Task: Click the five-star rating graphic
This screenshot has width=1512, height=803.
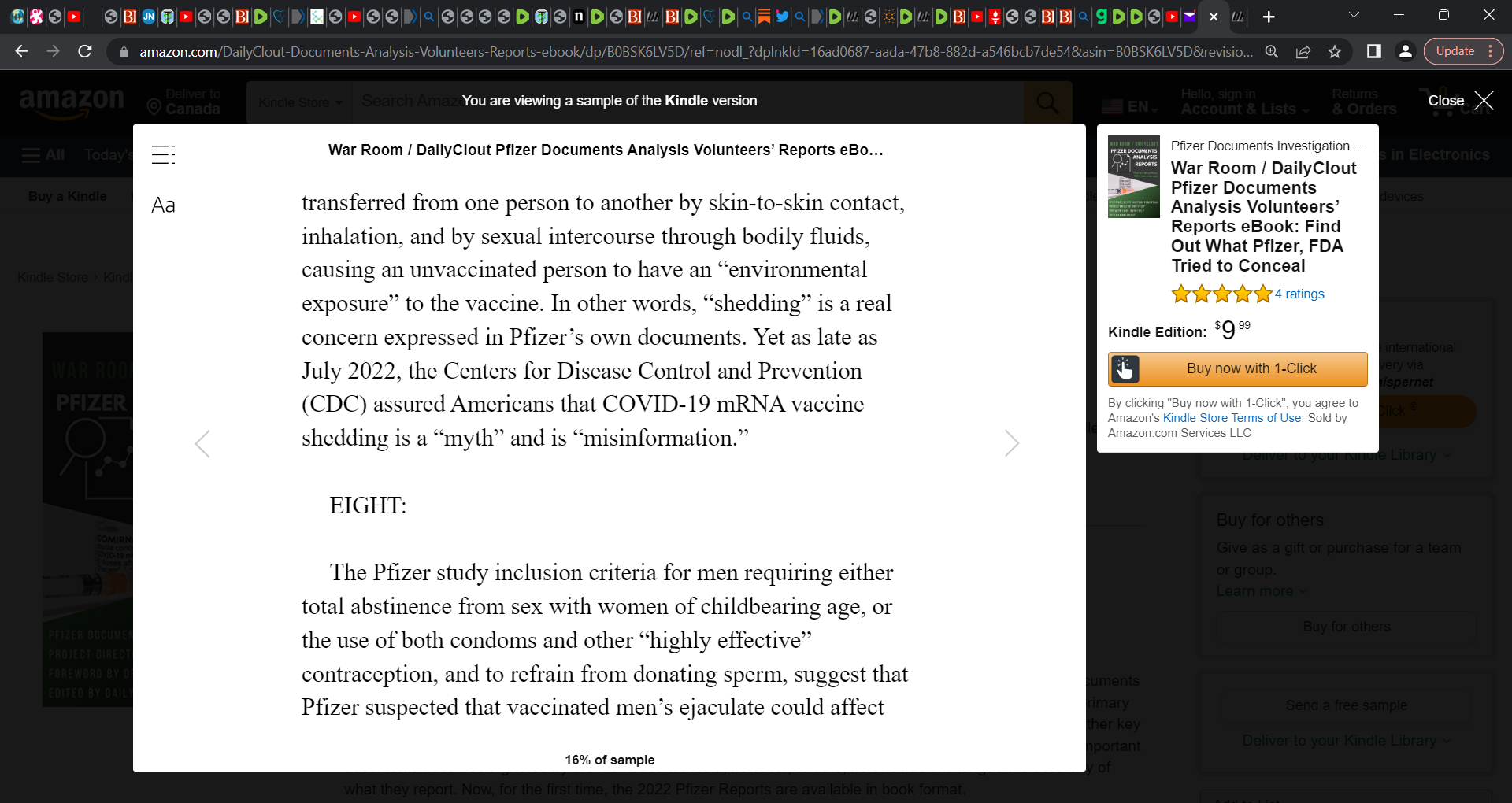Action: pos(1221,294)
